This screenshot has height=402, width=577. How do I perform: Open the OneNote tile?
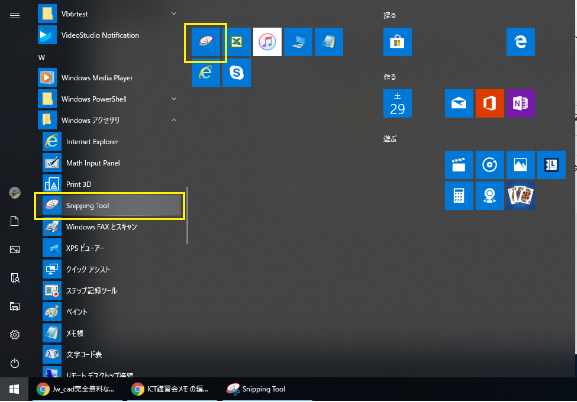click(520, 103)
